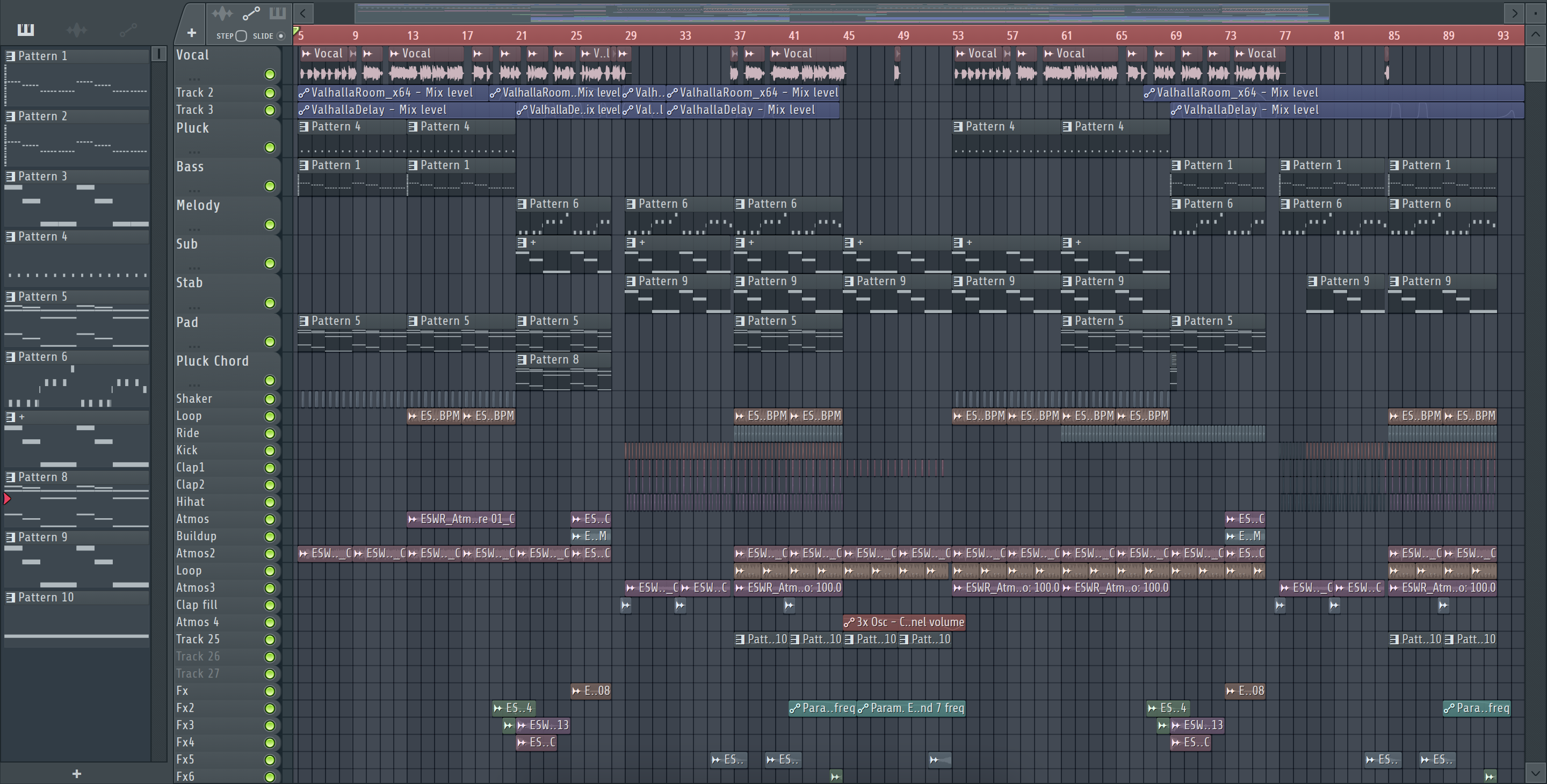Mute the Melody track
Screen dimensions: 1547x784
click(x=270, y=224)
